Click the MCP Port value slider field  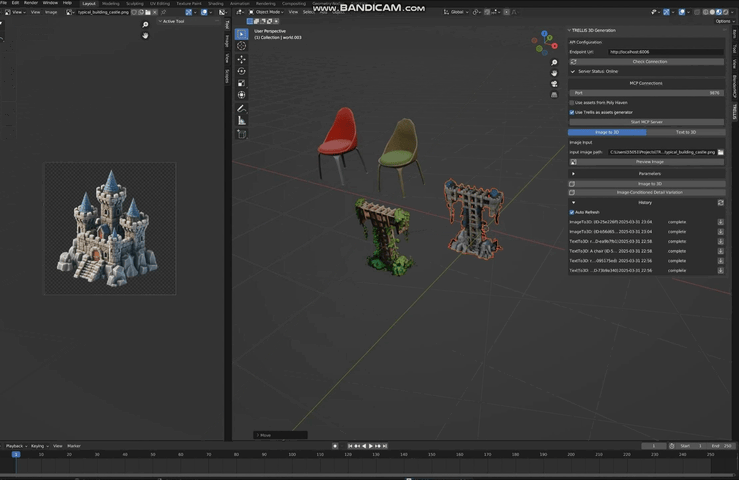[646, 93]
